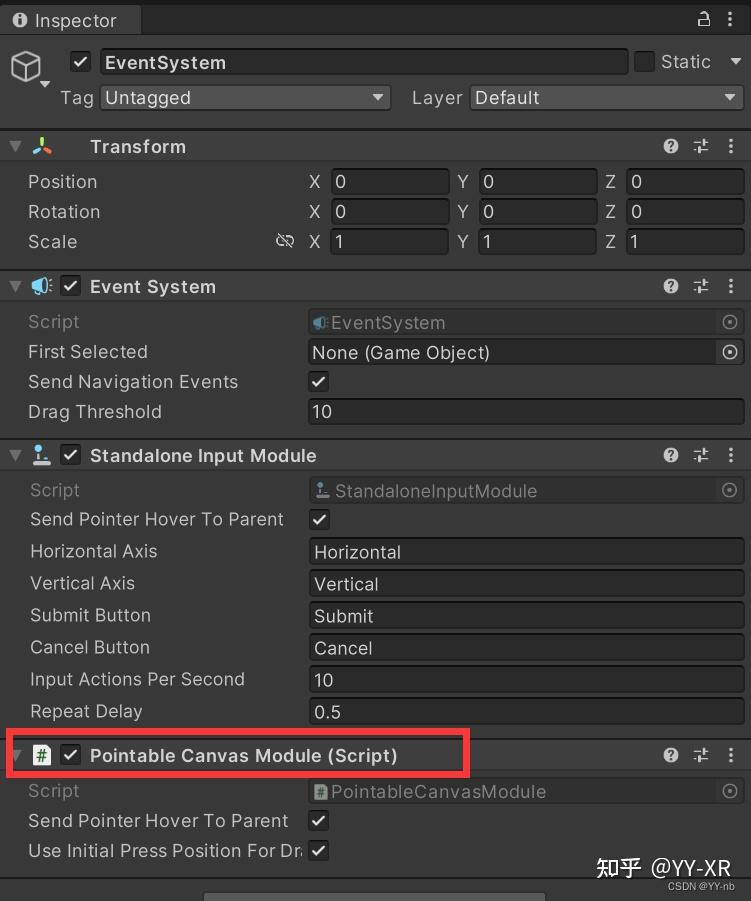Click the Drag Threshold value field
Viewport: 751px width, 901px height.
click(526, 412)
